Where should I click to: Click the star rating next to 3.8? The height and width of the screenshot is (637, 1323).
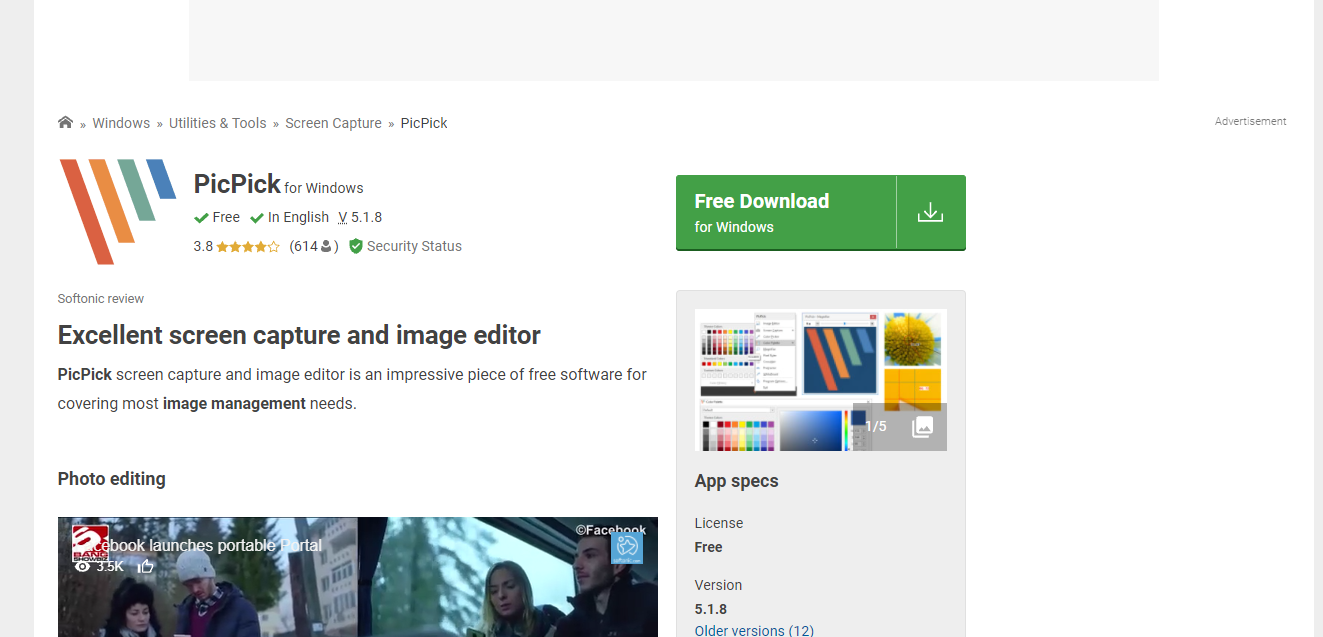click(x=247, y=246)
